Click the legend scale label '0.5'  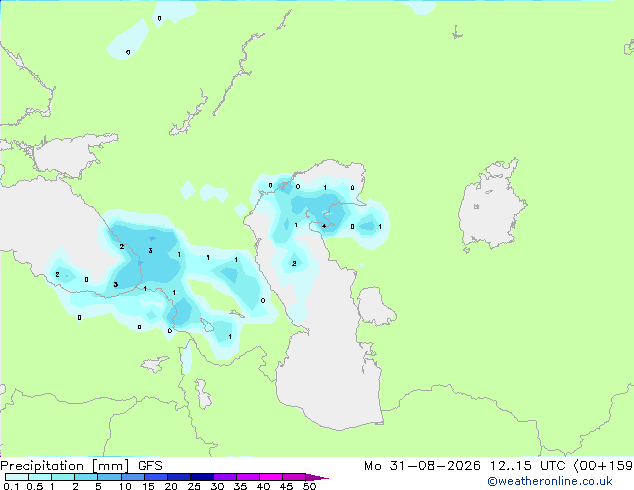coord(35,486)
